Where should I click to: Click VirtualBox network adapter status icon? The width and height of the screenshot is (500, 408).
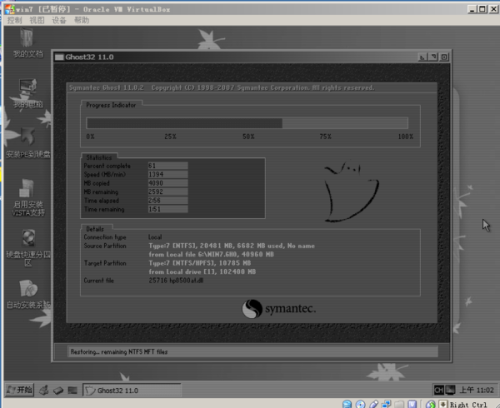coord(387,404)
